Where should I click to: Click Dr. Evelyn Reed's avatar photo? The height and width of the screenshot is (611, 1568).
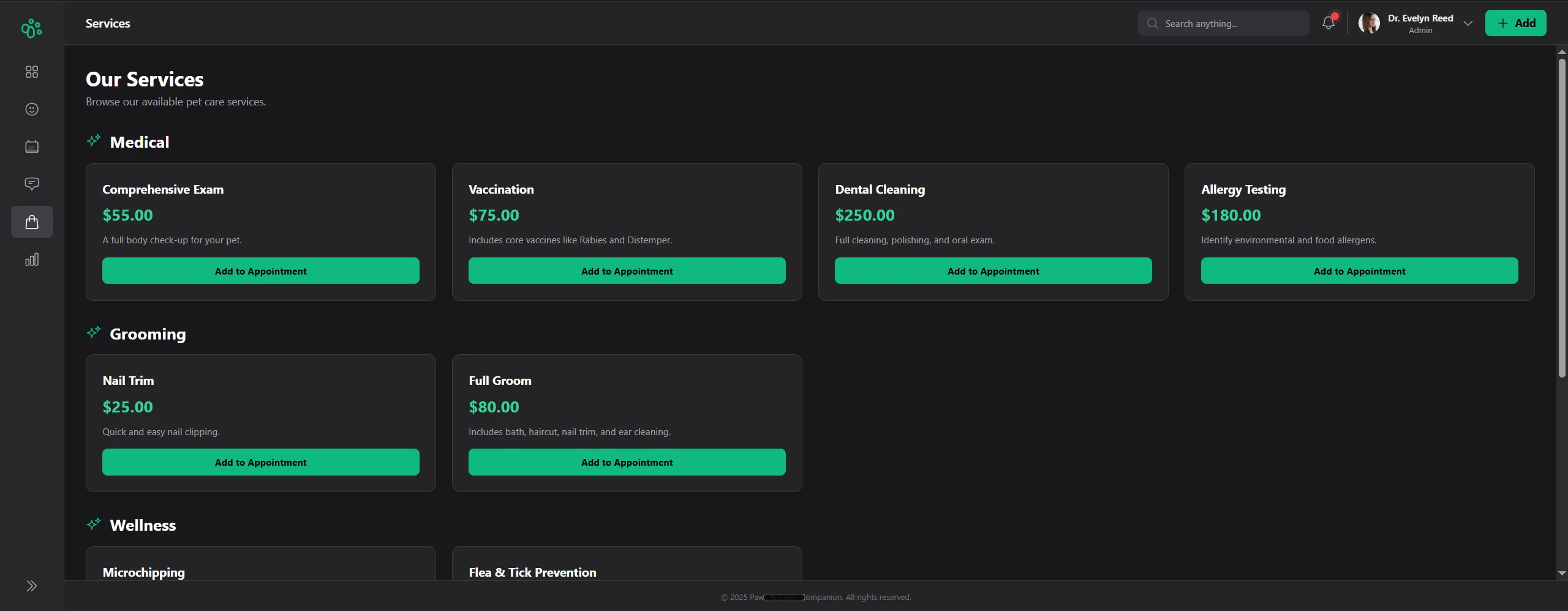[1369, 23]
